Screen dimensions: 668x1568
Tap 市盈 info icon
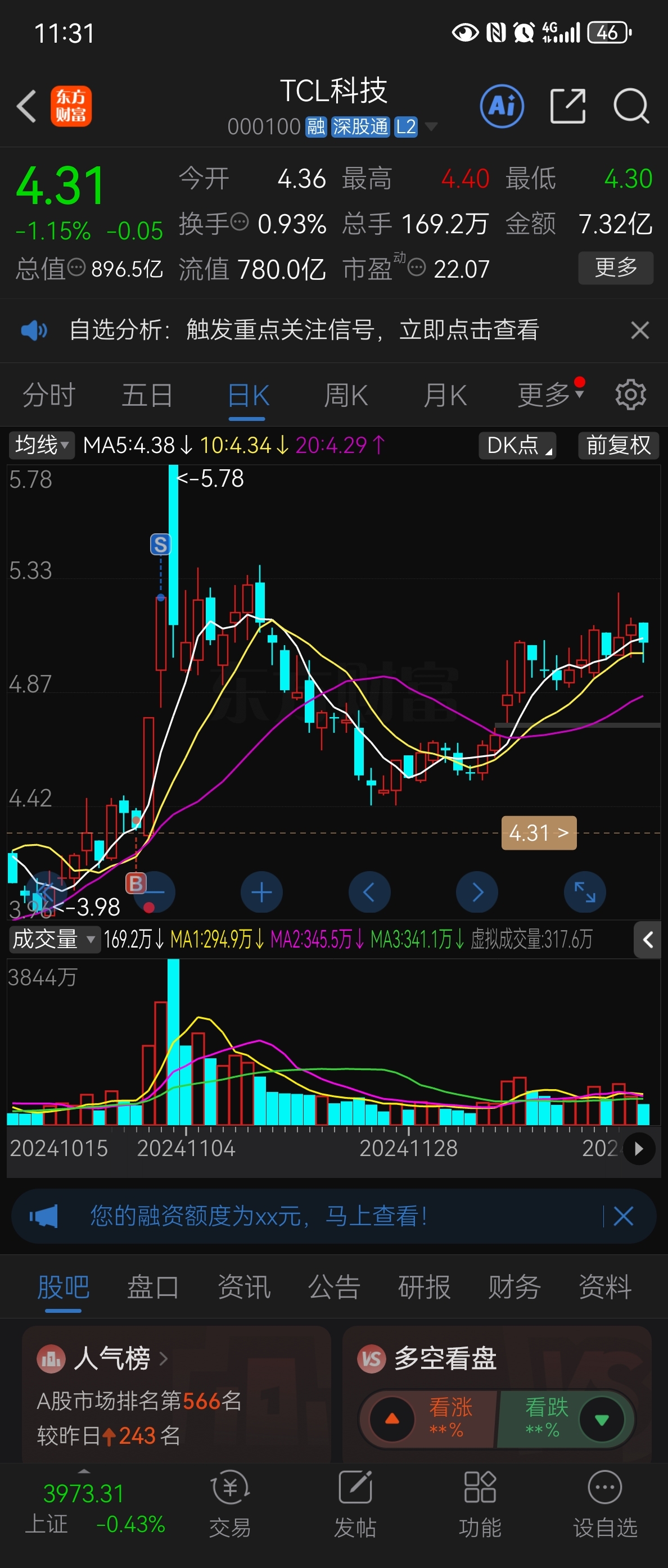click(417, 266)
